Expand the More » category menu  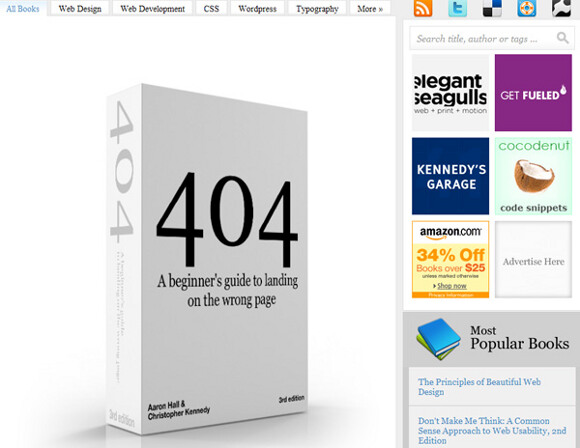pyautogui.click(x=370, y=9)
